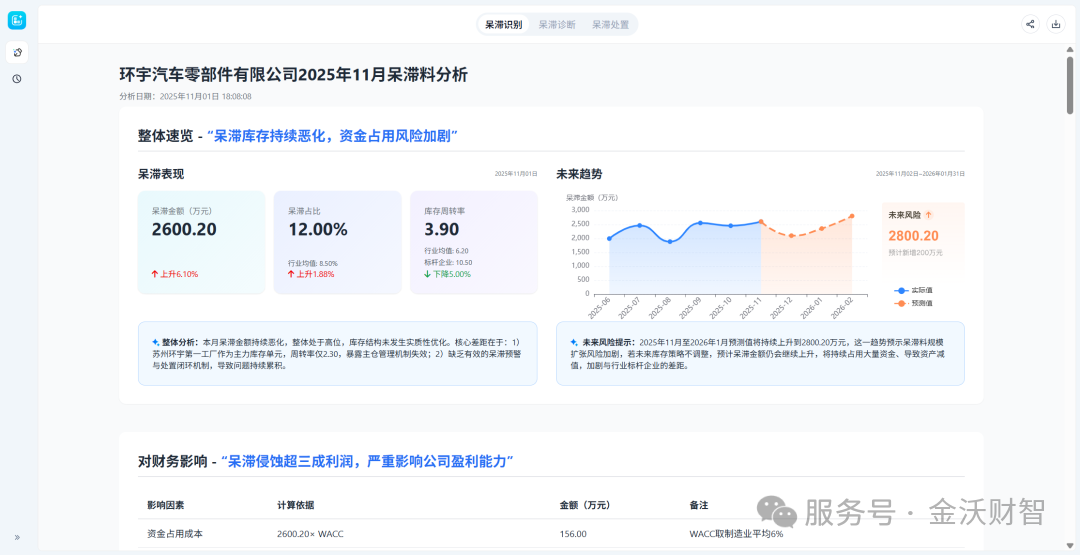
Task: Click the 2600.20× WACC cell
Action: [x=310, y=534]
